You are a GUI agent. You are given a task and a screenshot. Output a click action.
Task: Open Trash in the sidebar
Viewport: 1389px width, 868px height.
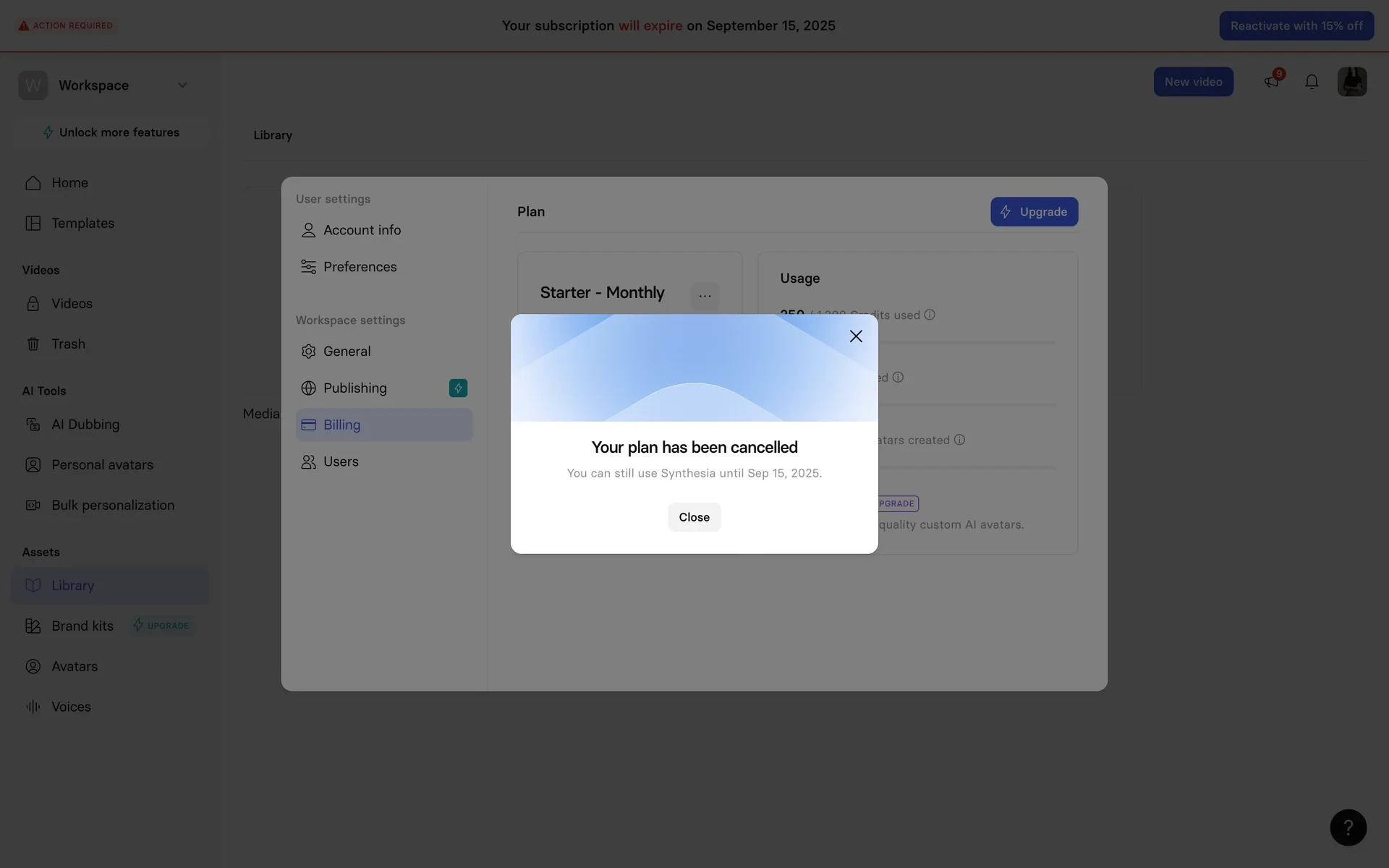click(110, 344)
